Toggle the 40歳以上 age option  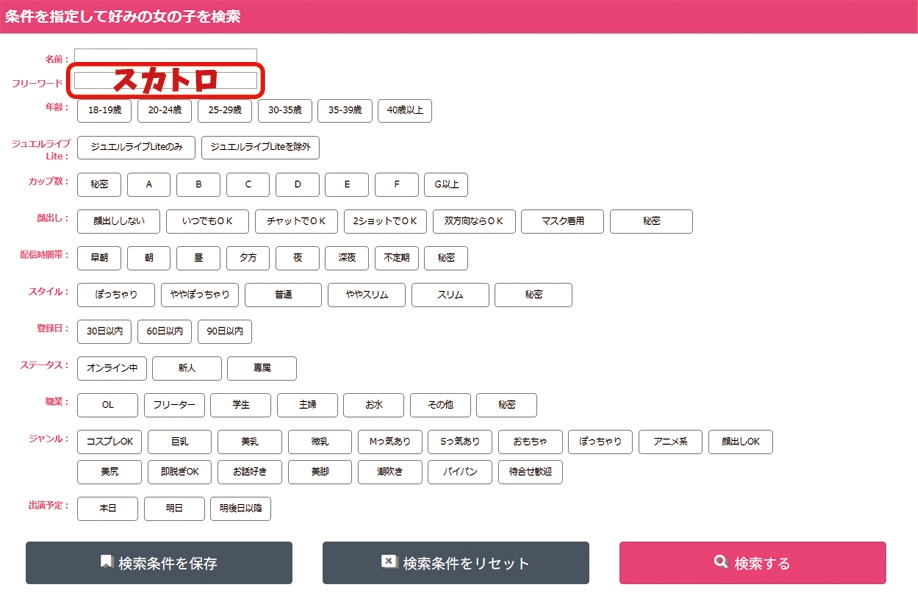(x=405, y=111)
